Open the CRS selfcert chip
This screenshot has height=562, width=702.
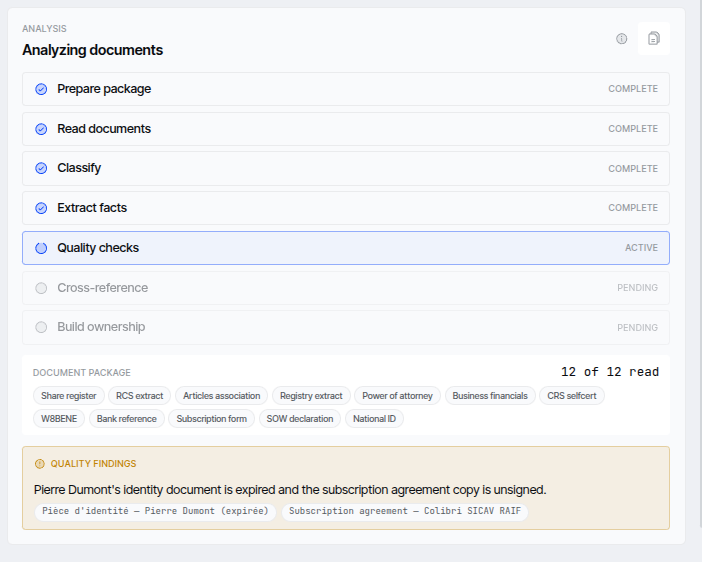coord(572,396)
